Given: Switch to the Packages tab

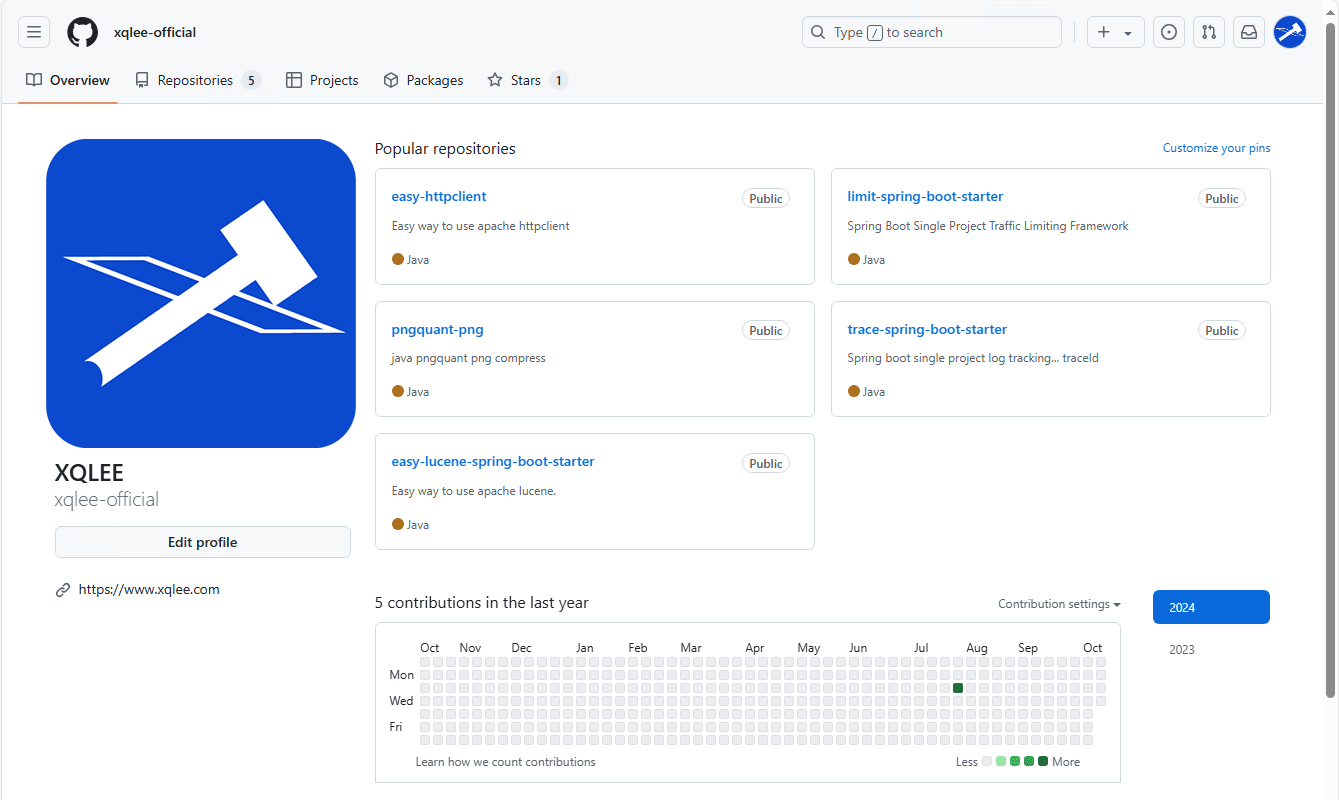Looking at the screenshot, I should 424,80.
